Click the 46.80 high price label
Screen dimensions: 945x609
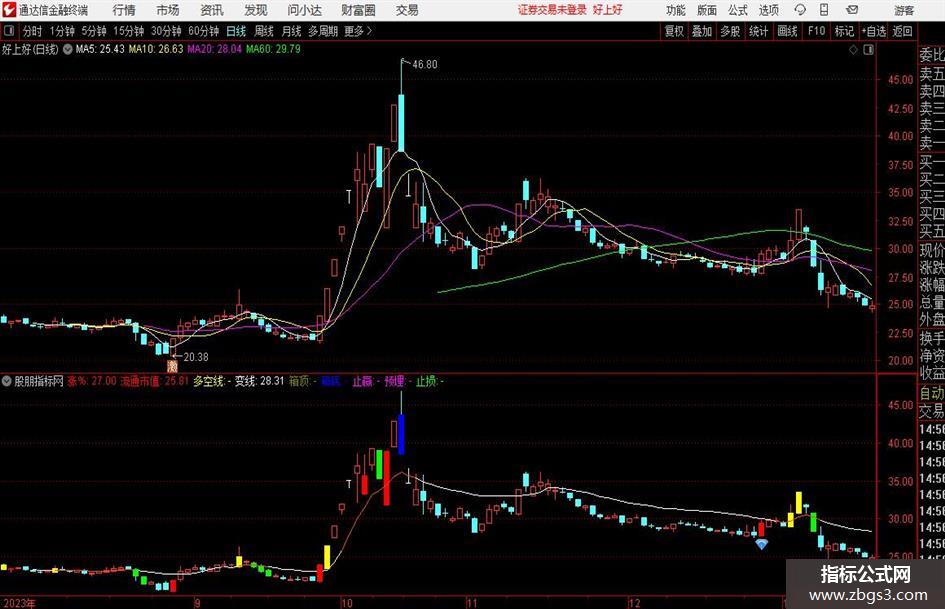click(425, 65)
